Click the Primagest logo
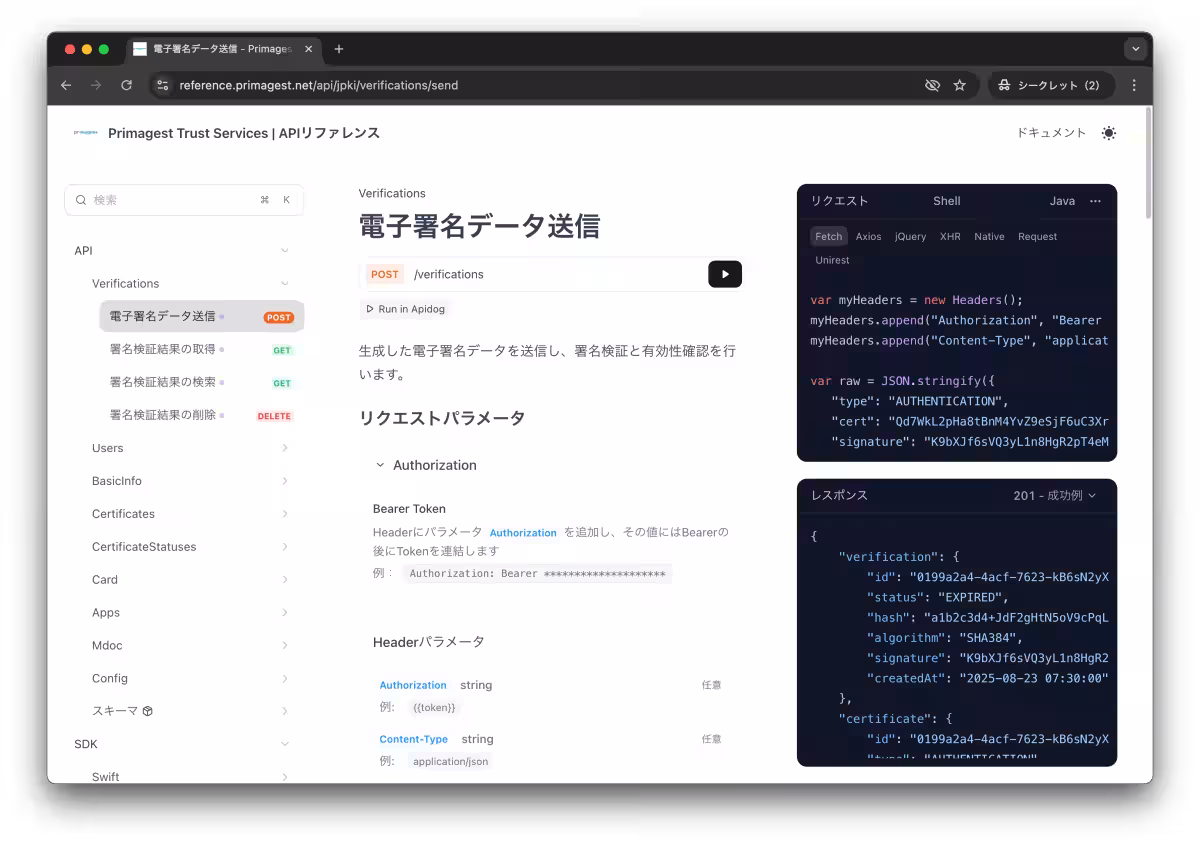This screenshot has width=1200, height=846. click(x=86, y=132)
